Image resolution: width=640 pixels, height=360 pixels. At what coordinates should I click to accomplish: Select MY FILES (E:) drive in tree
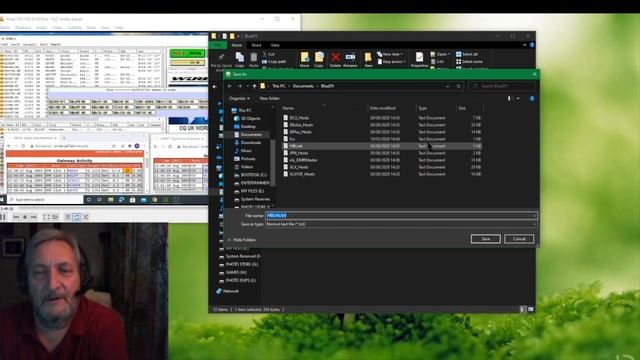tap(249, 191)
